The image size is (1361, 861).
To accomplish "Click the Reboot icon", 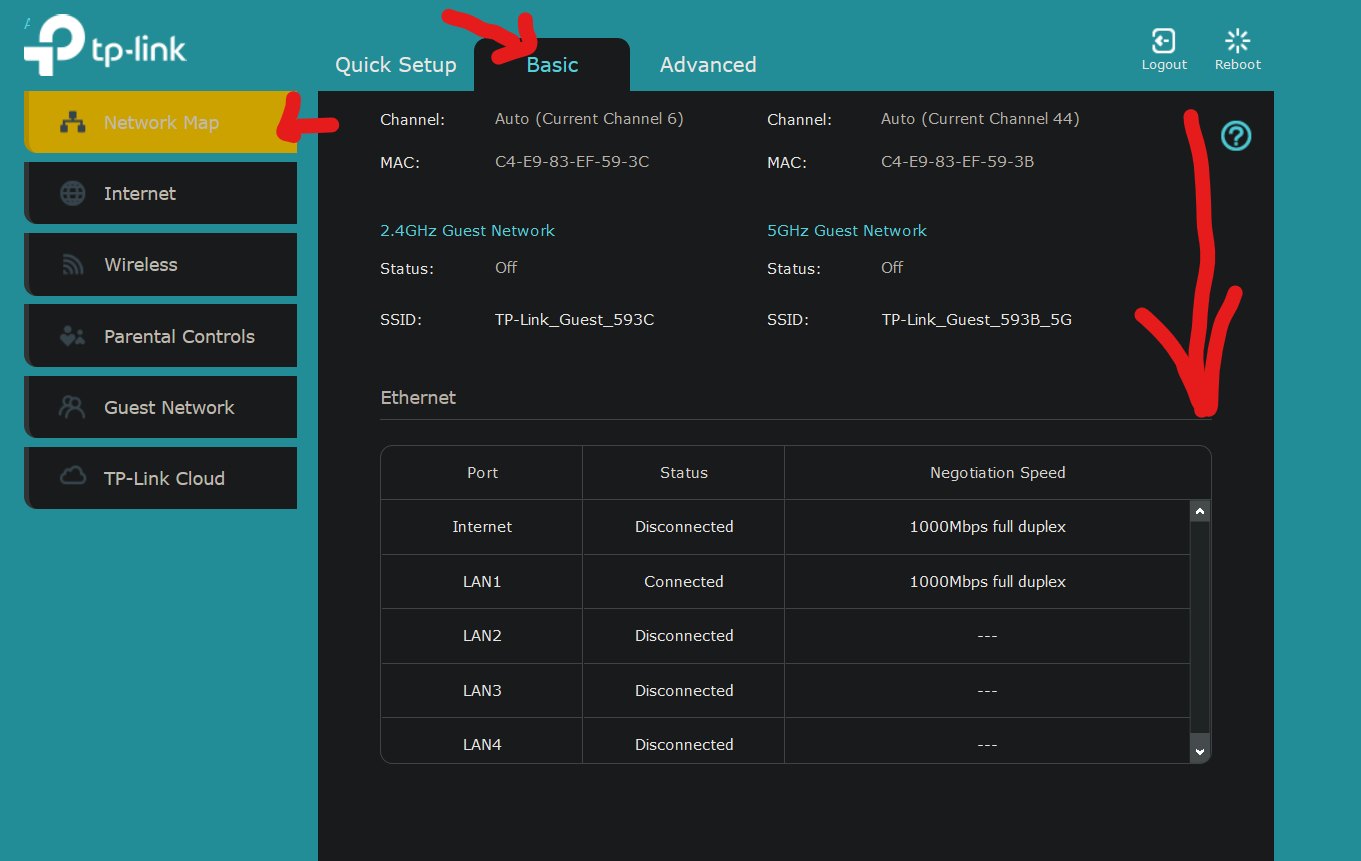I will click(x=1237, y=41).
